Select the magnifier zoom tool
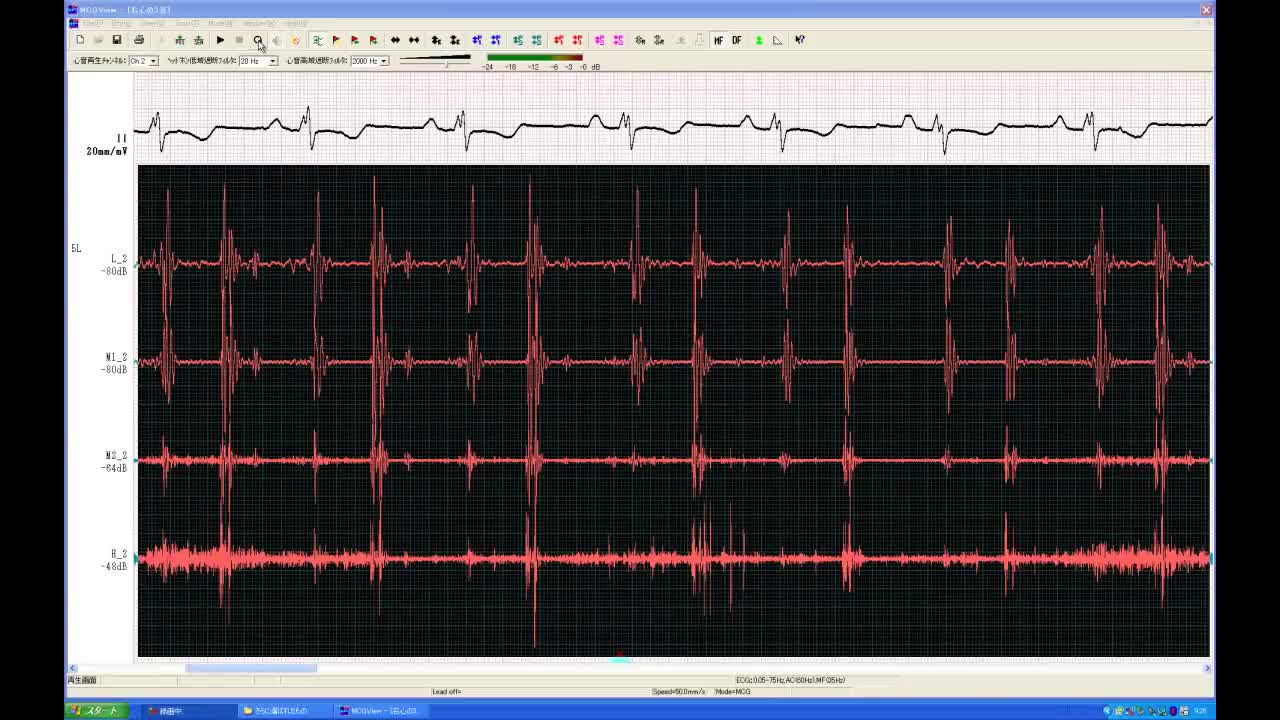The image size is (1280, 720). 258,40
